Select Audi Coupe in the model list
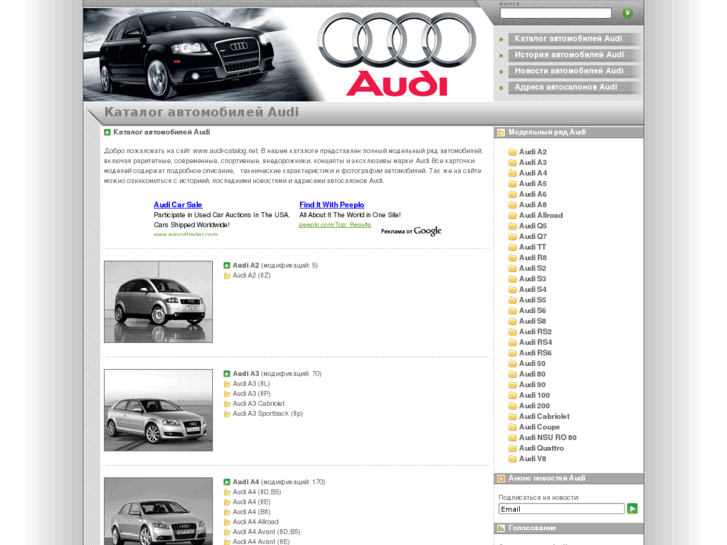This screenshot has width=727, height=545. coord(539,427)
